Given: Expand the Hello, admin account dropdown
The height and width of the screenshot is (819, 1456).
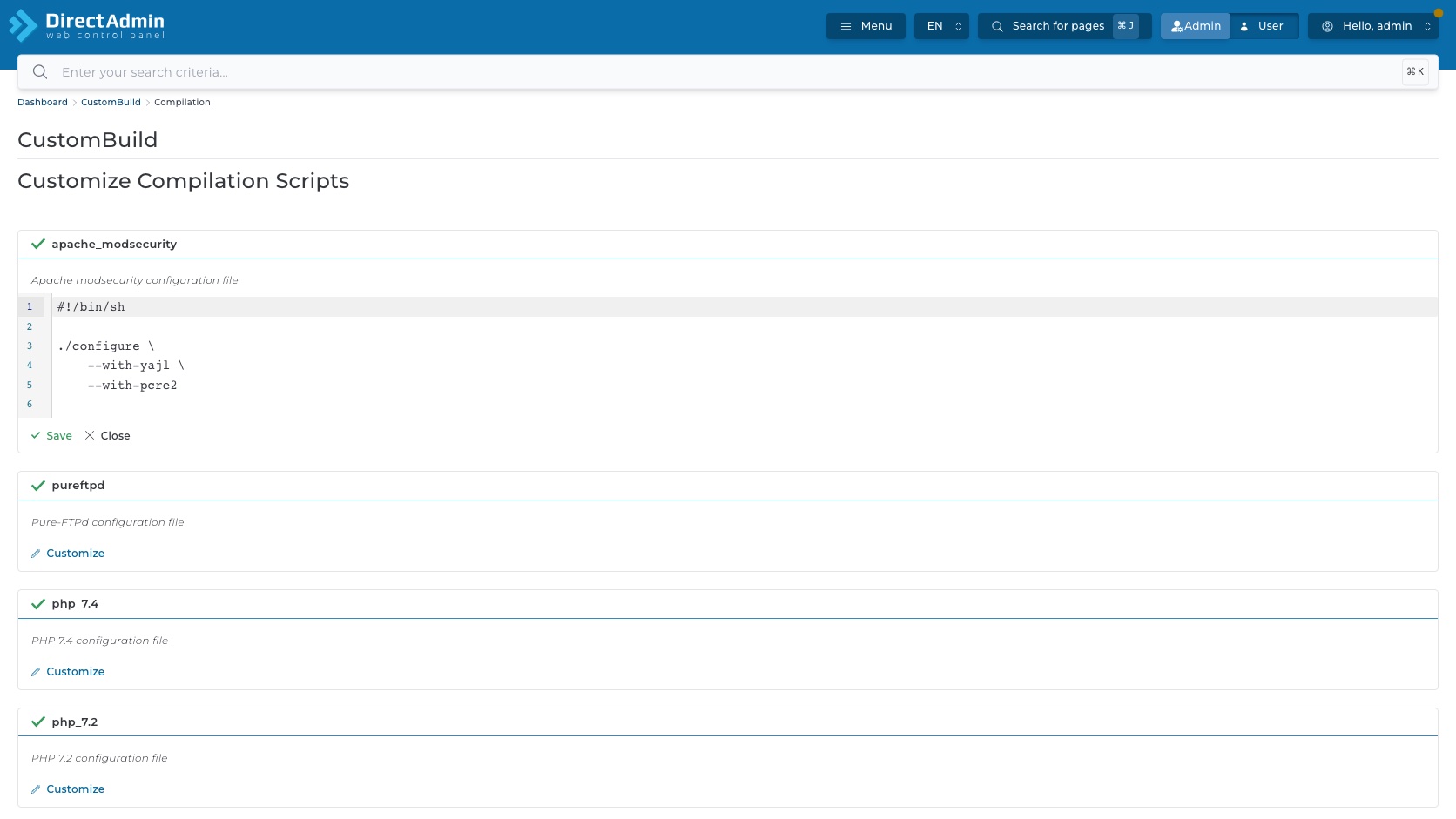Looking at the screenshot, I should [1373, 26].
